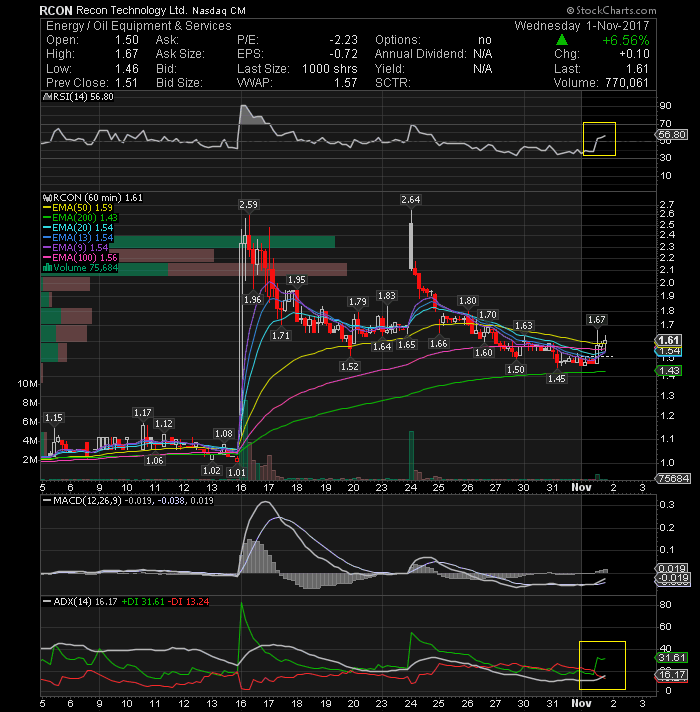Select the +DI 31.61 legend value

click(143, 602)
